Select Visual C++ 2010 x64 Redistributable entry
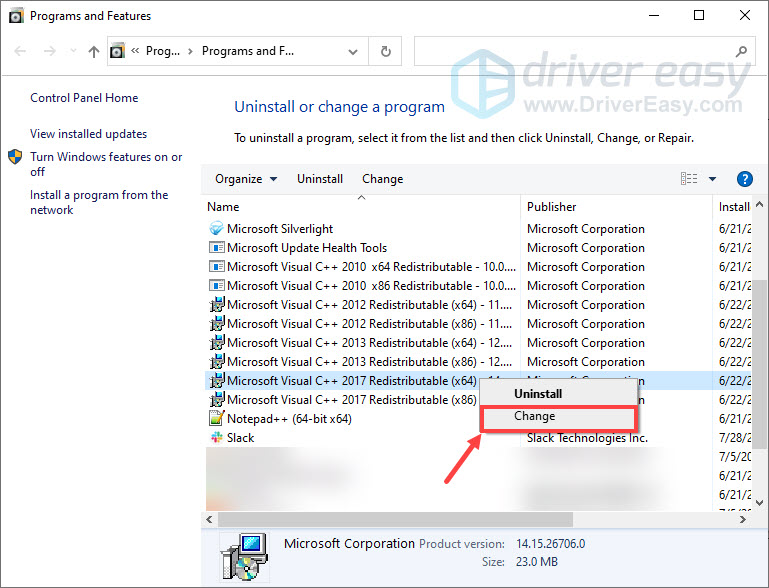 click(371, 267)
